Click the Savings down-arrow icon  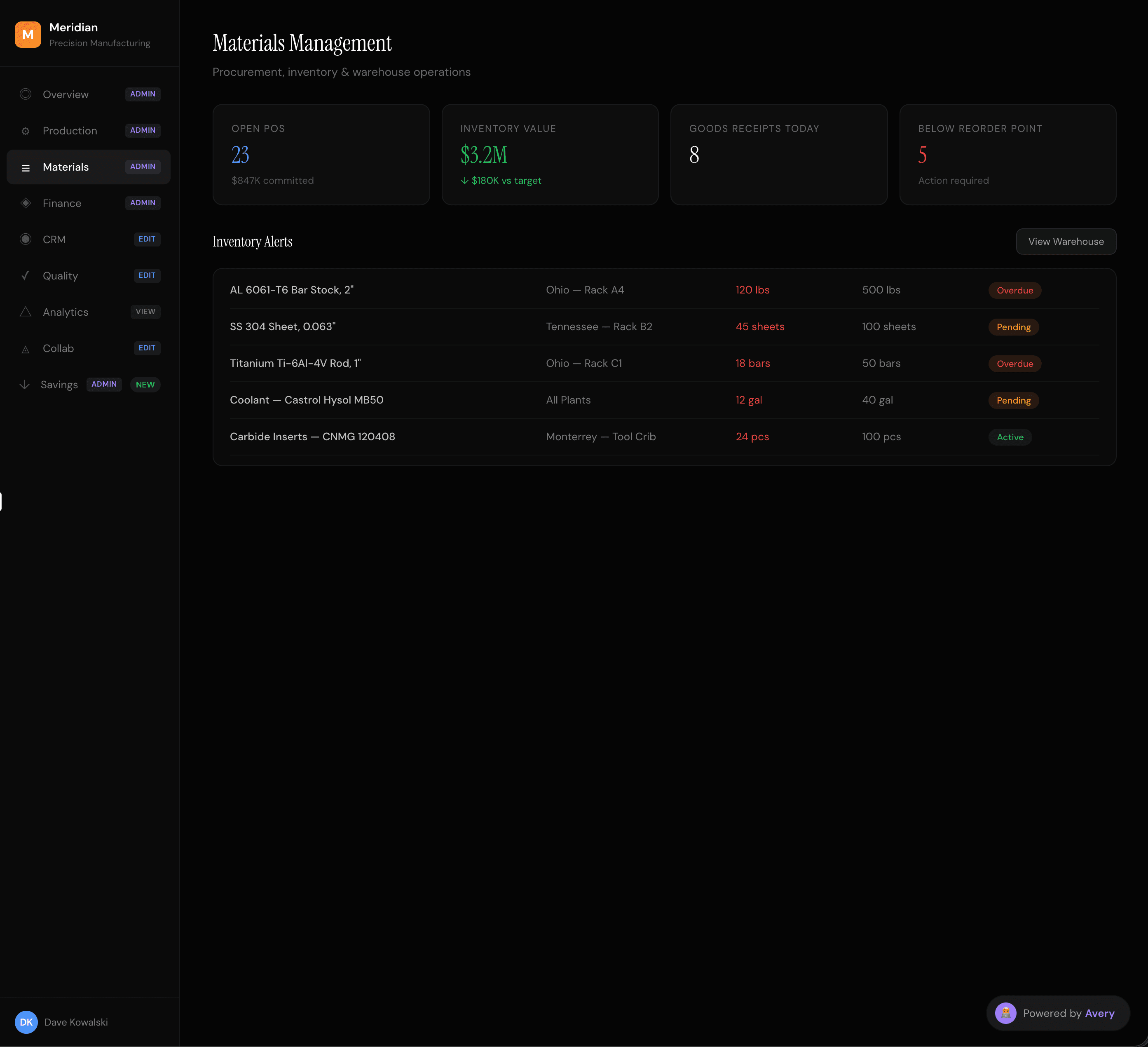(x=24, y=385)
